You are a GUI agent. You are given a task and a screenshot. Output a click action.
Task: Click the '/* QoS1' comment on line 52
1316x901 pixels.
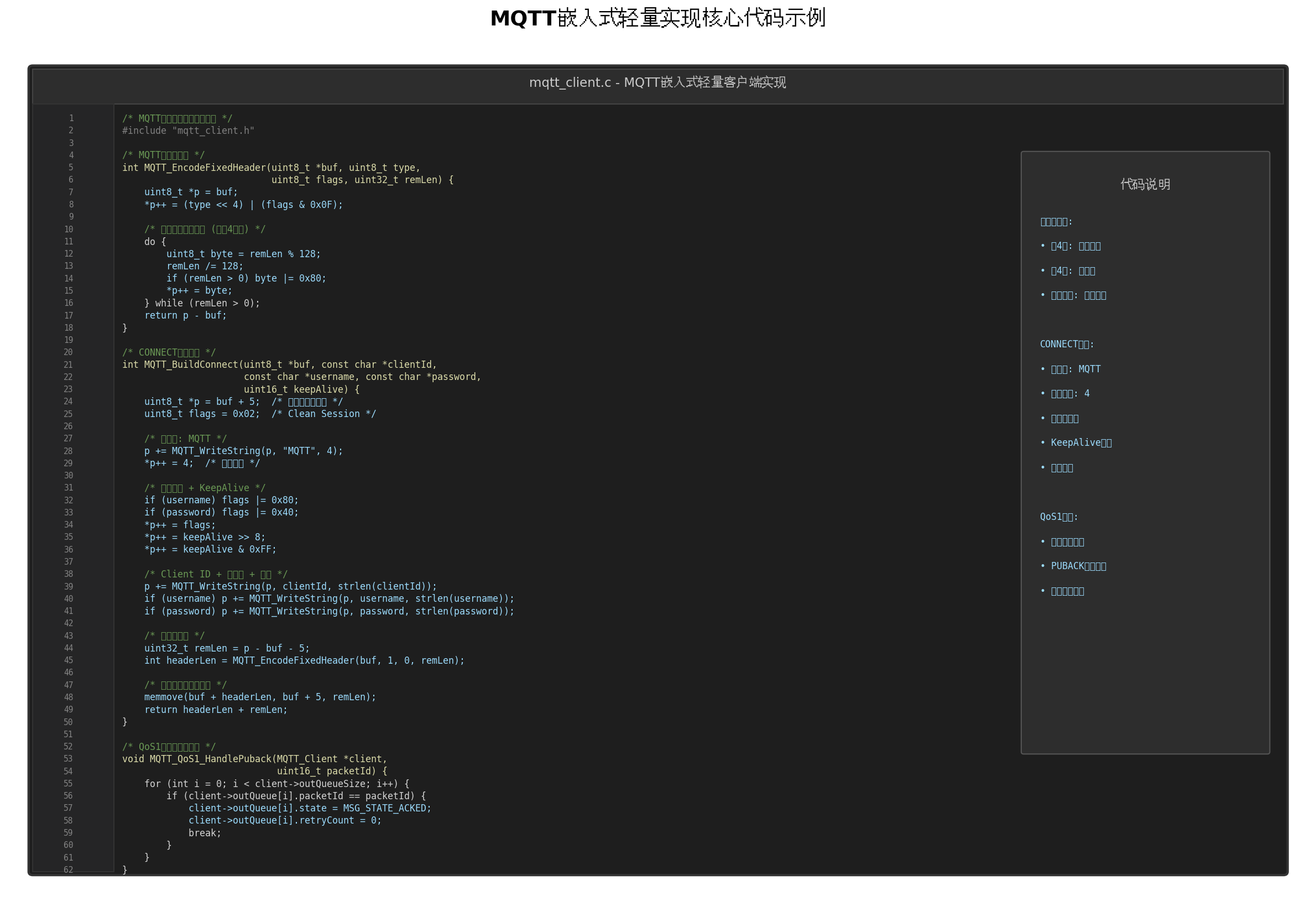169,746
